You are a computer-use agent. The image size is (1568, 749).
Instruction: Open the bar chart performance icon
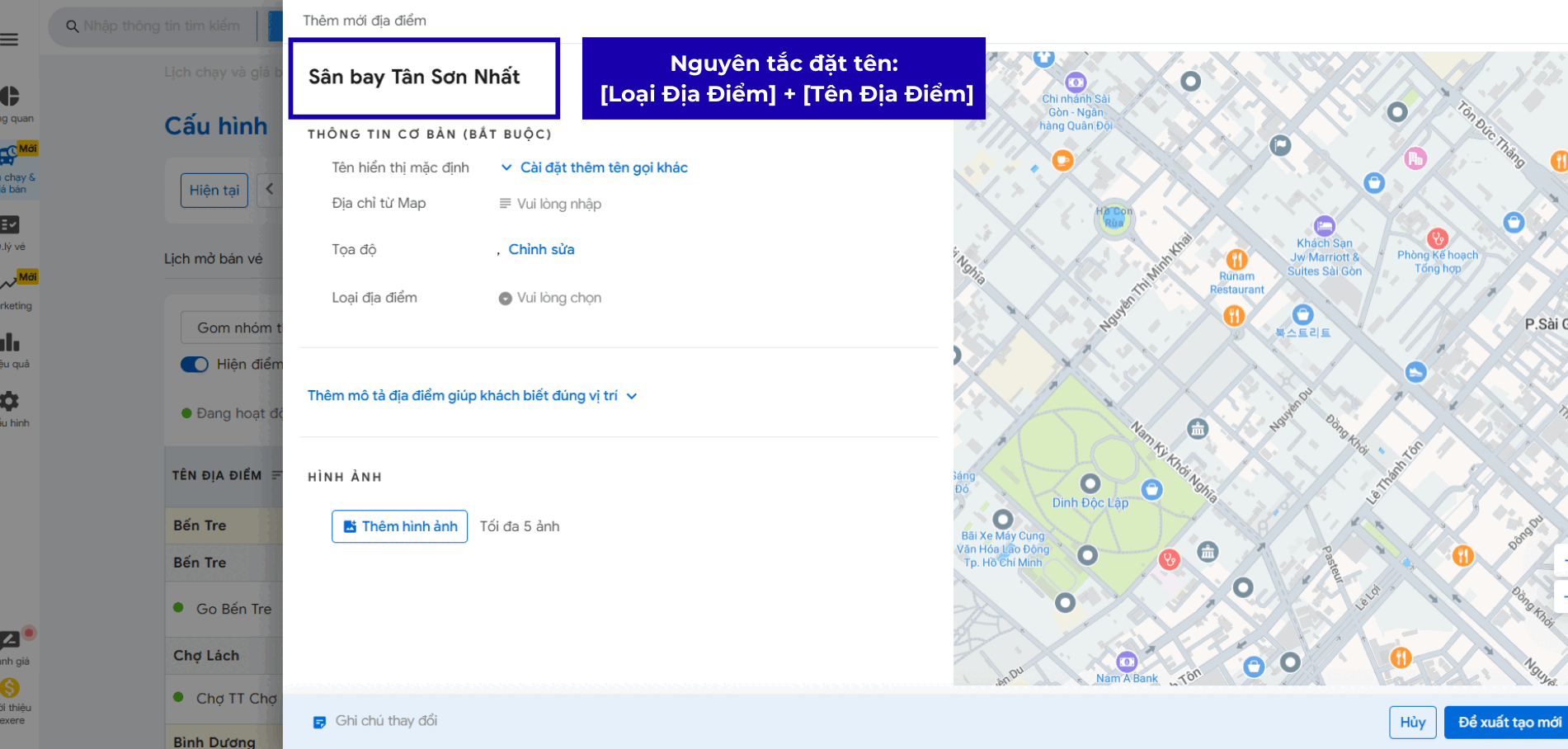(10, 342)
